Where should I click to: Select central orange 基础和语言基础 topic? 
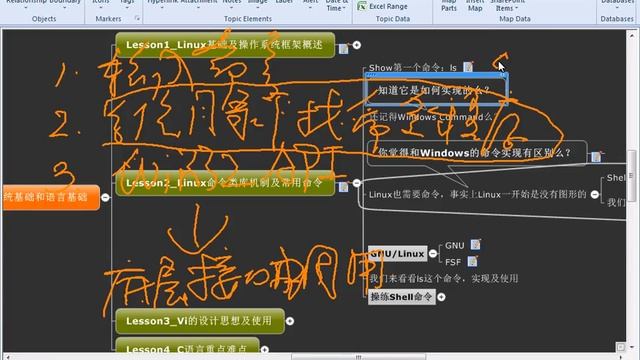51,198
